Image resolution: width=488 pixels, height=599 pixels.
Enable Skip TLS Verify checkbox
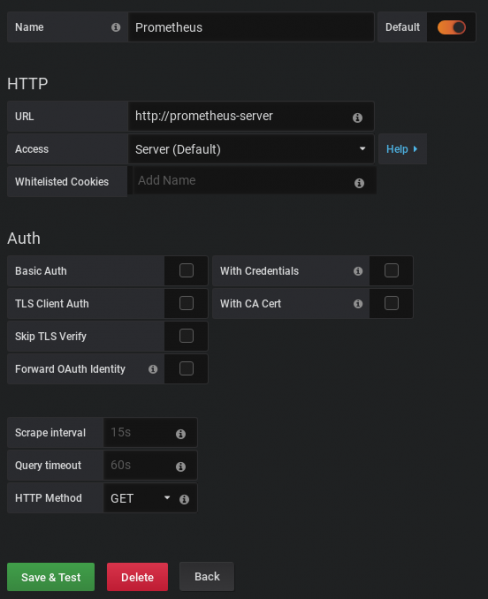click(186, 336)
